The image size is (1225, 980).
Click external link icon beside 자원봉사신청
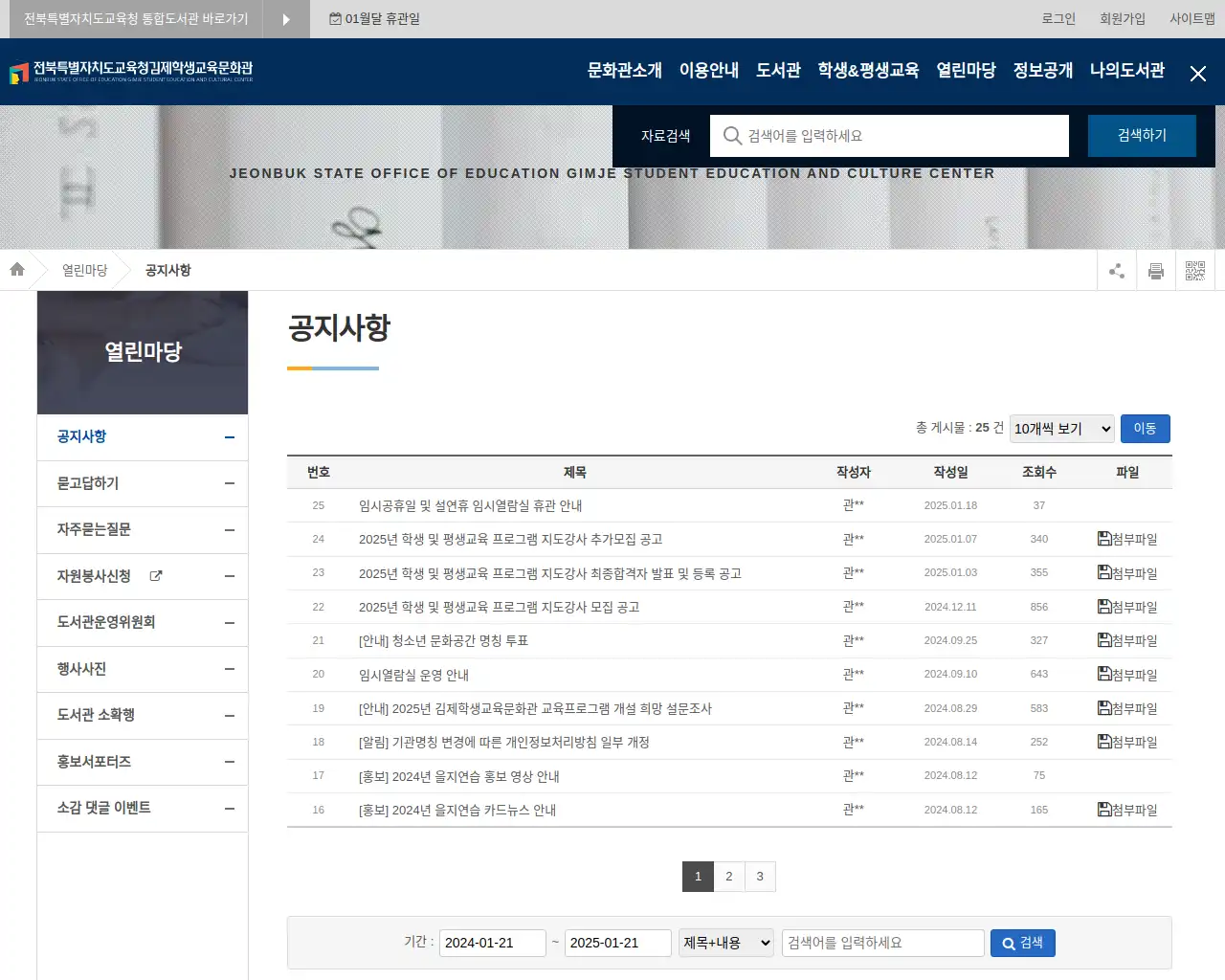click(x=156, y=576)
